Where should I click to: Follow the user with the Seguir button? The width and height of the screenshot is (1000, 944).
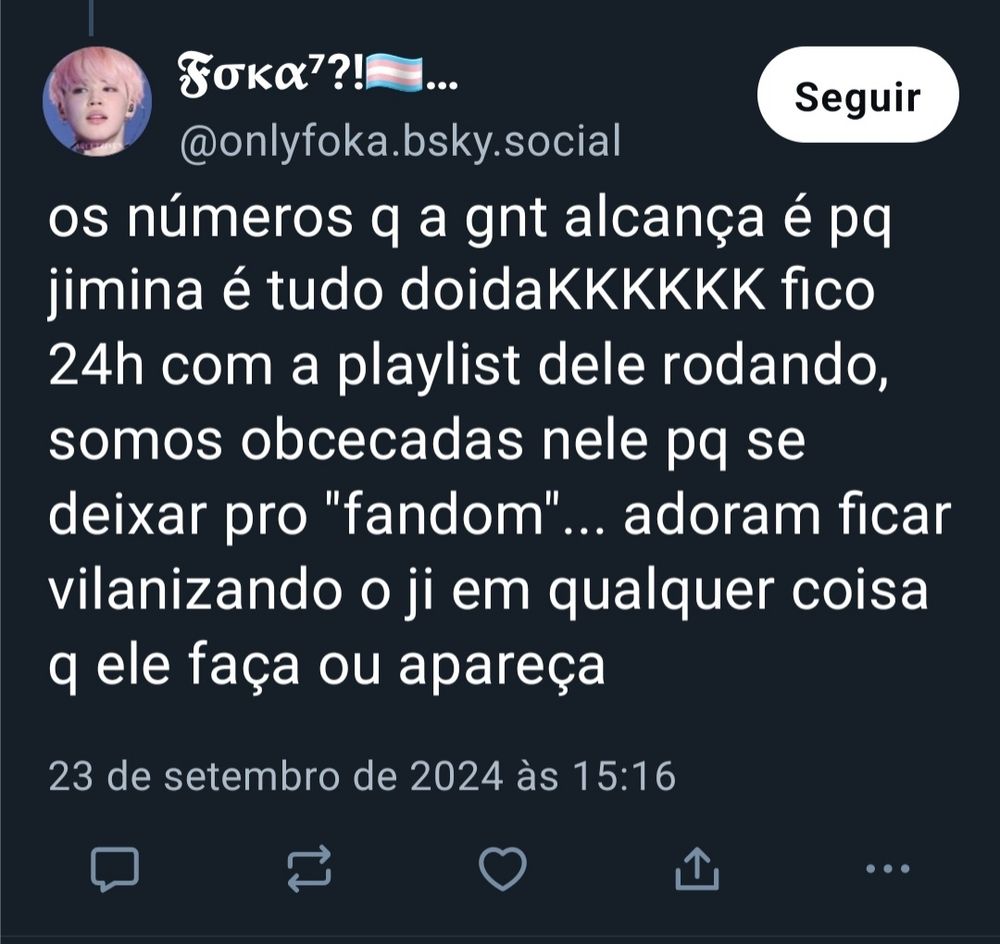tap(858, 95)
